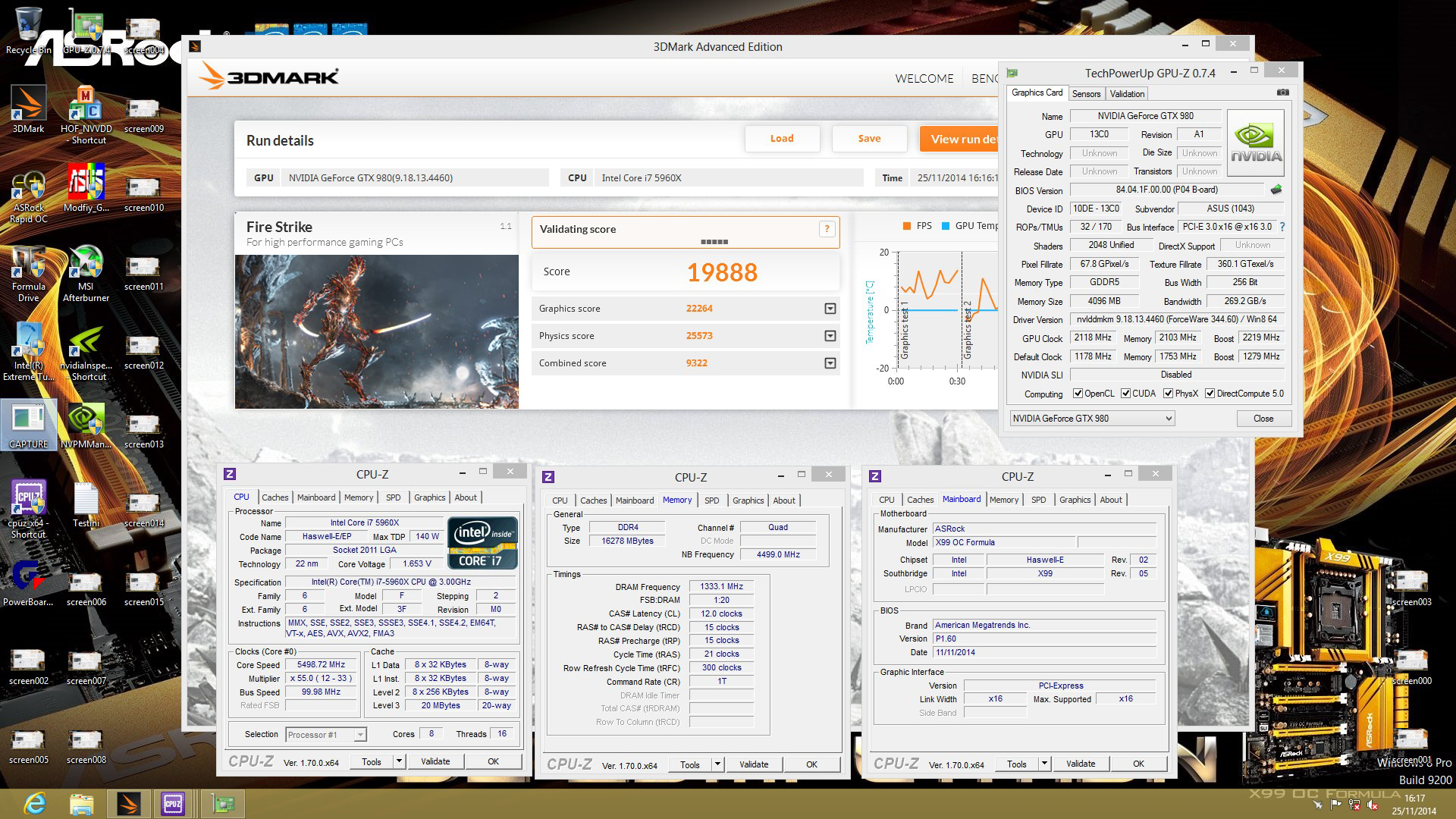Launch Formula Drive desktop icon
1456x819 pixels.
pos(28,274)
